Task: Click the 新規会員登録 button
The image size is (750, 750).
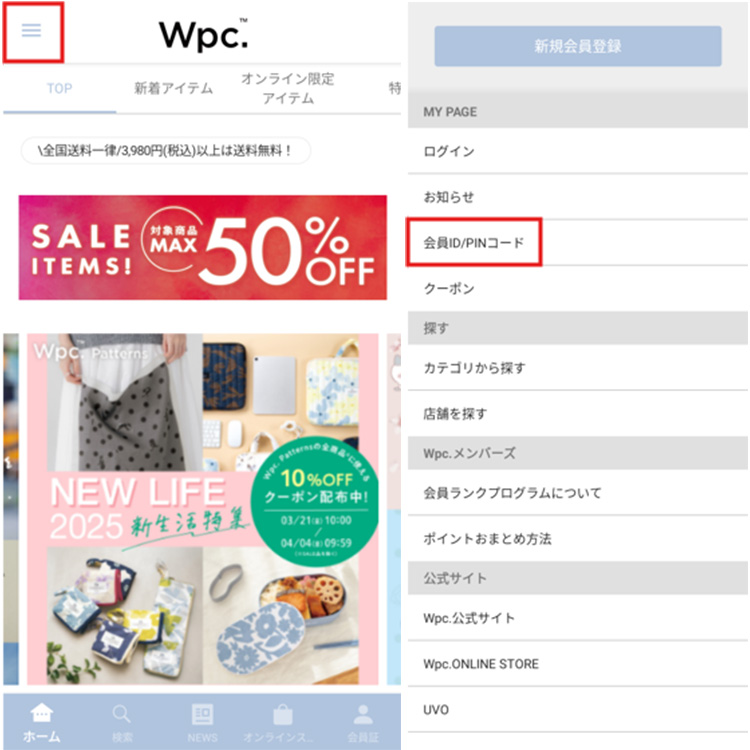Action: tap(578, 46)
